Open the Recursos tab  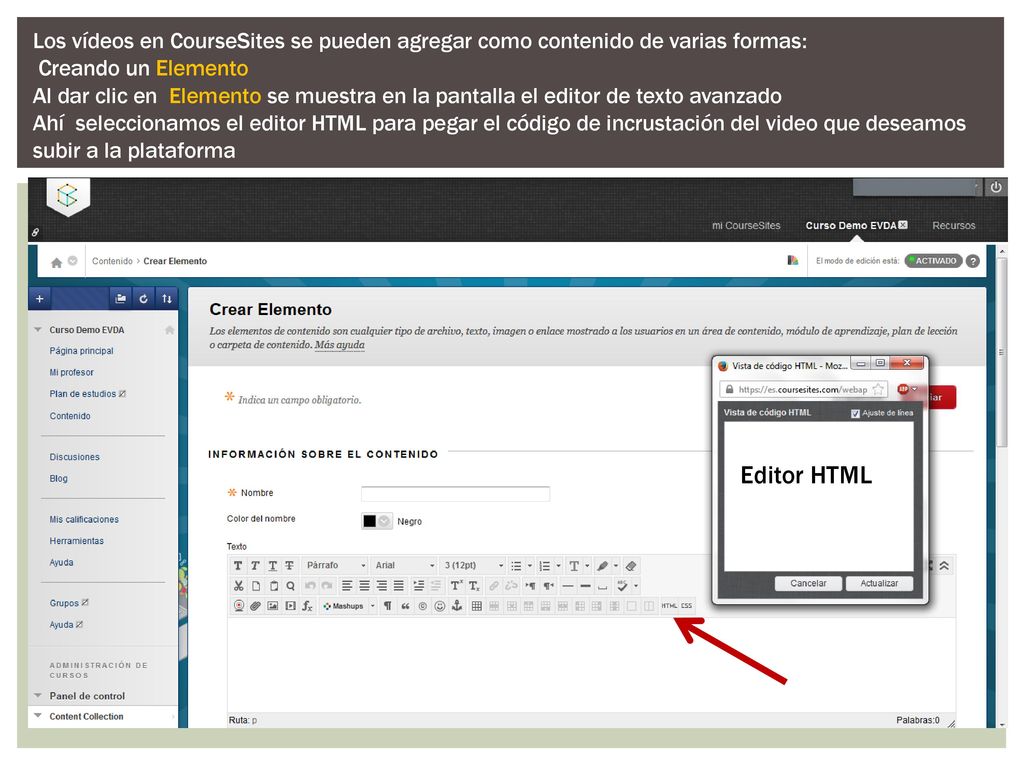pos(953,225)
